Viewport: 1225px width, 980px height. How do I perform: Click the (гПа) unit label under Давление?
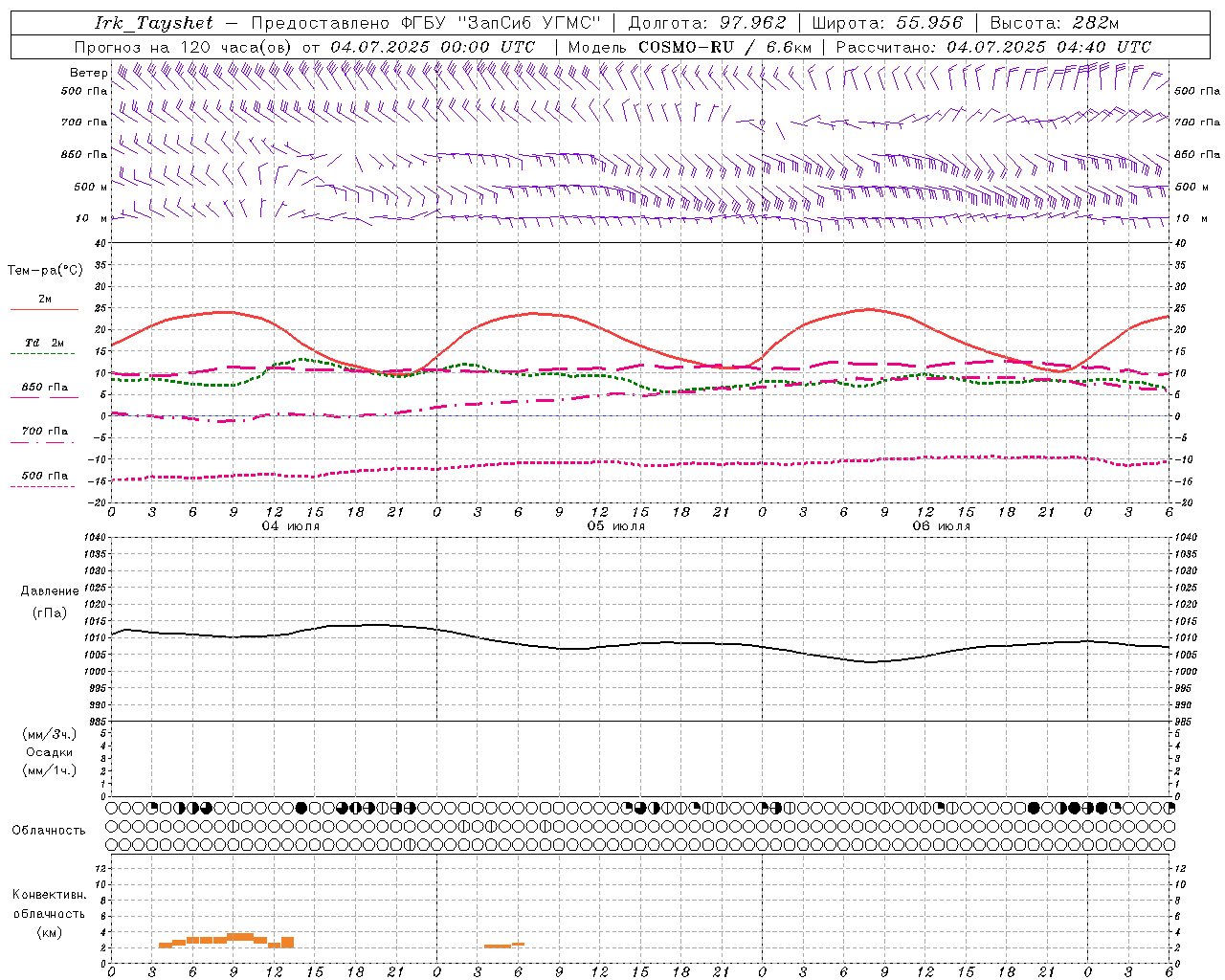(x=50, y=612)
